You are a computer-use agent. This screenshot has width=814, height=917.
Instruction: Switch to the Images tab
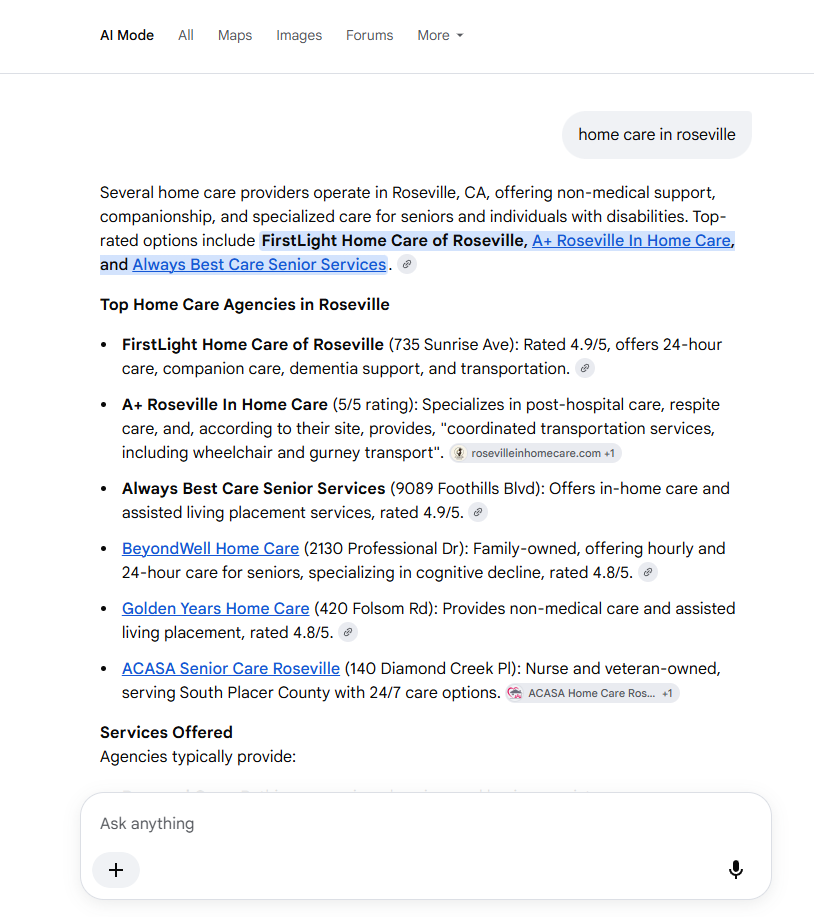(299, 35)
